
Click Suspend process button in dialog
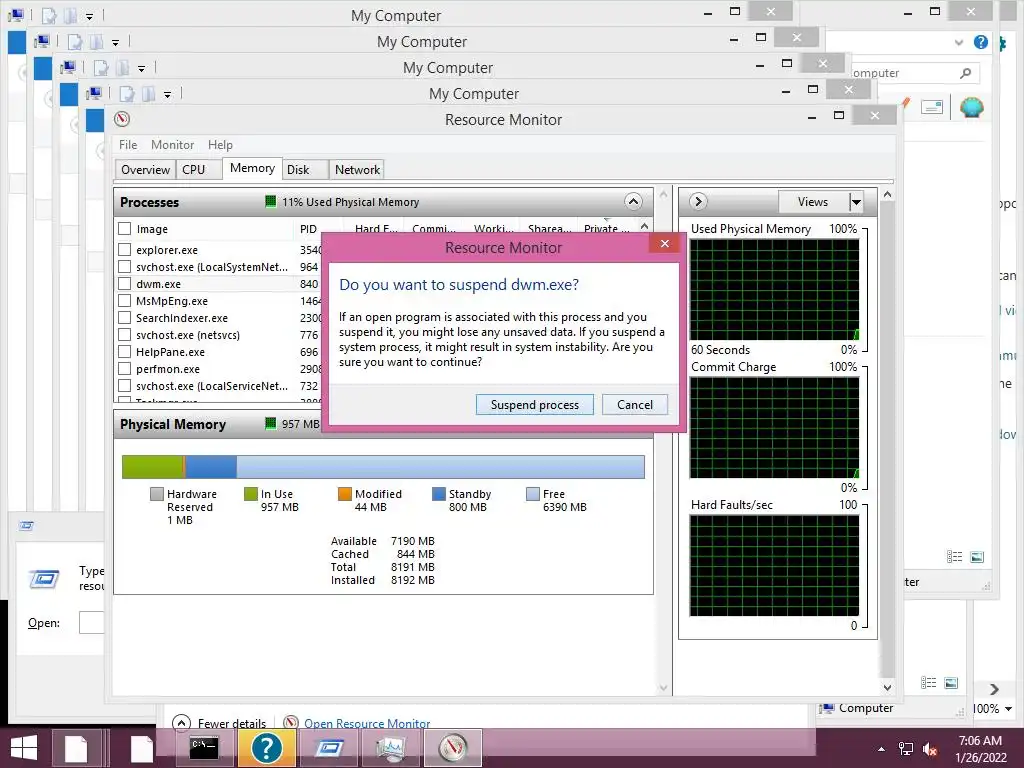[x=535, y=405]
